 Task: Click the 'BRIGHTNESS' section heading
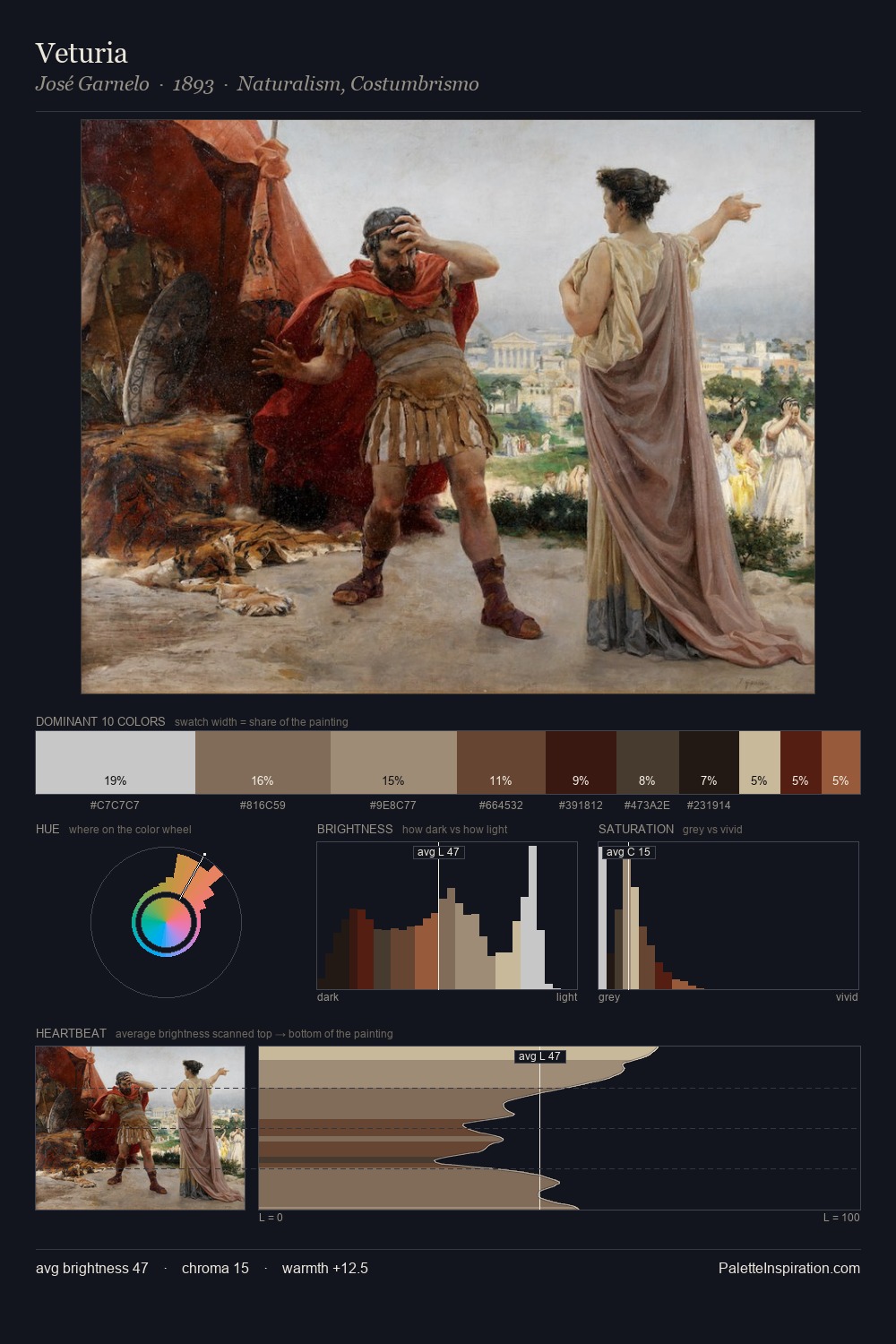click(x=355, y=829)
